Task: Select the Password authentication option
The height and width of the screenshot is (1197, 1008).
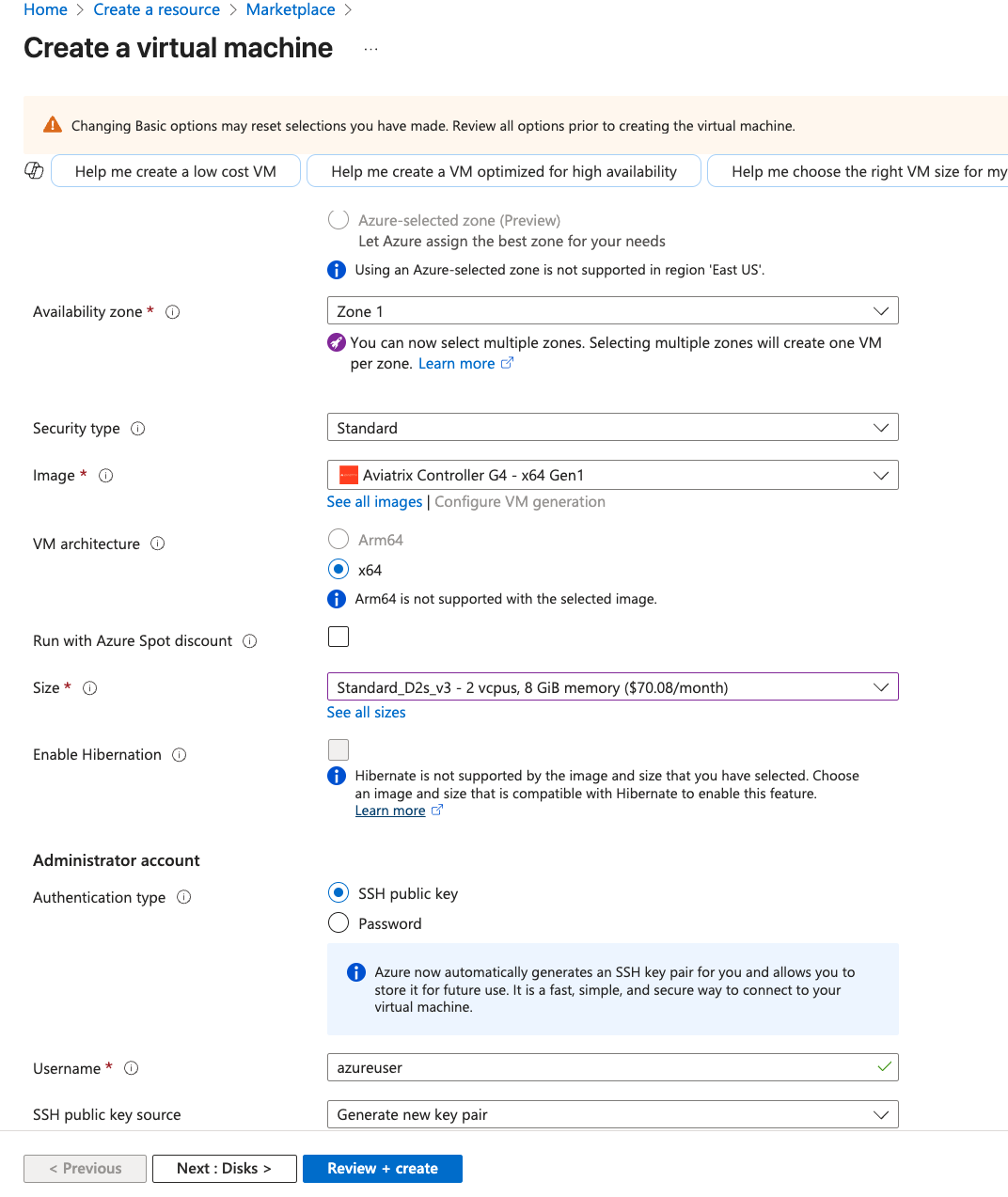Action: click(338, 922)
